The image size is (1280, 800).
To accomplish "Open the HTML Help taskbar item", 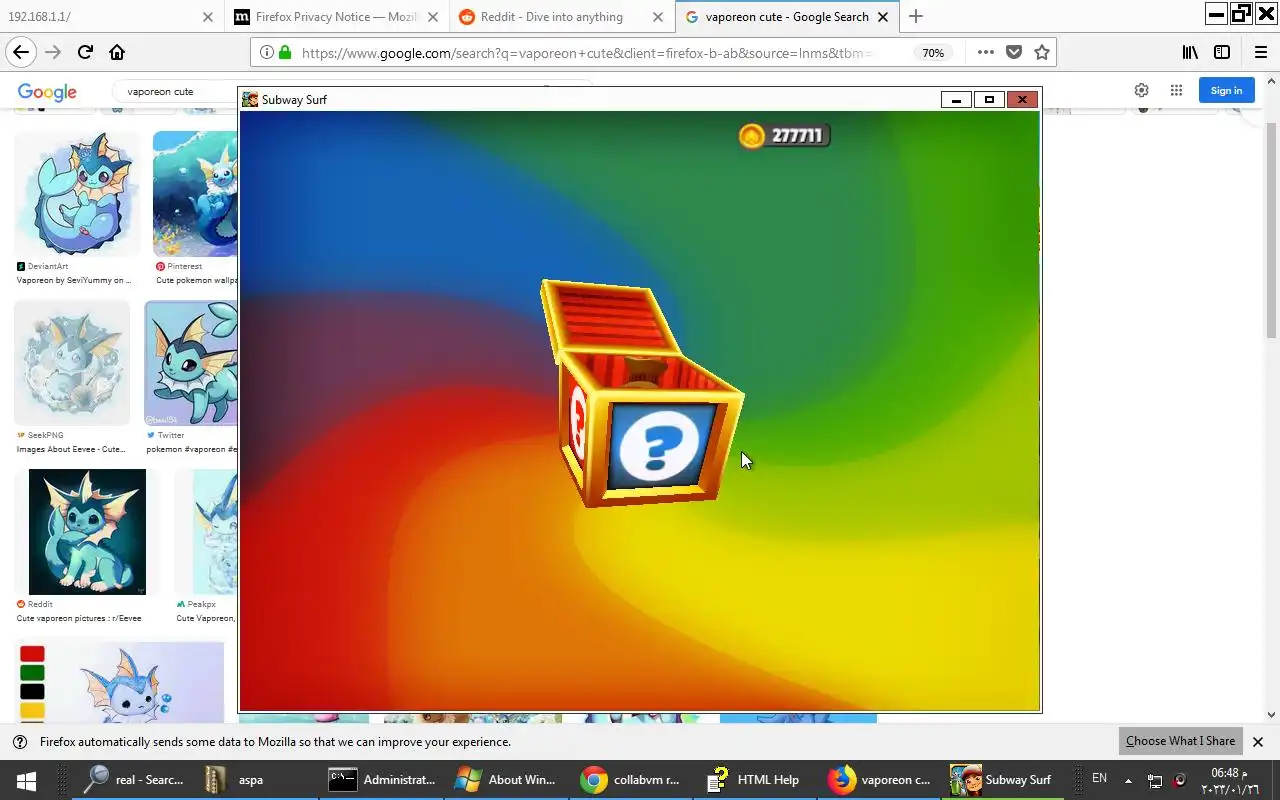I will pos(755,780).
